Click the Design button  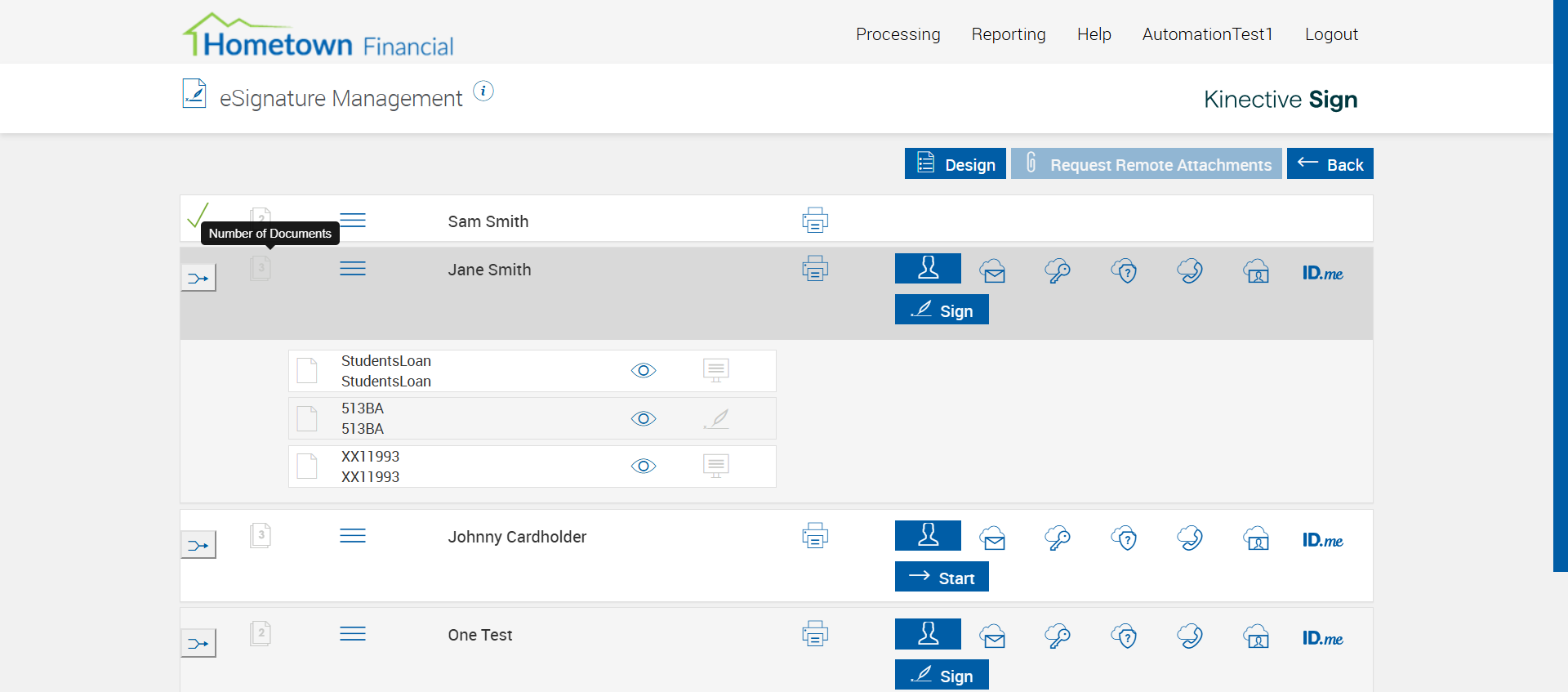955,164
